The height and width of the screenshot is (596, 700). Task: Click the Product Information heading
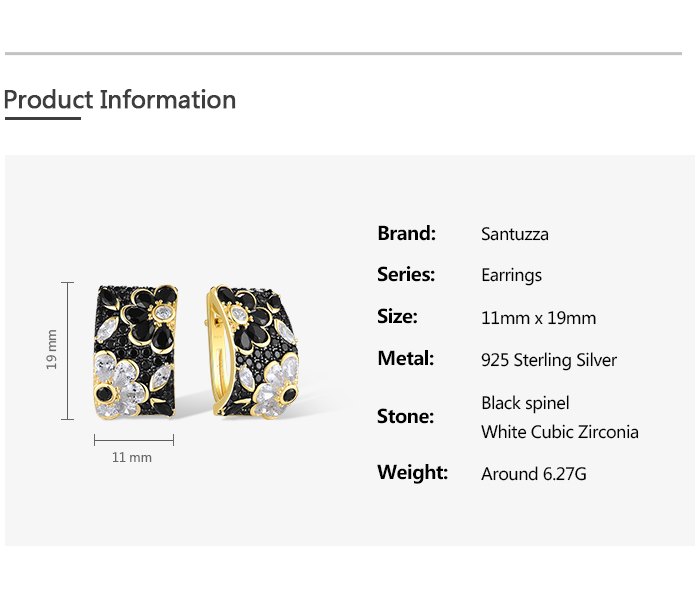pos(120,100)
